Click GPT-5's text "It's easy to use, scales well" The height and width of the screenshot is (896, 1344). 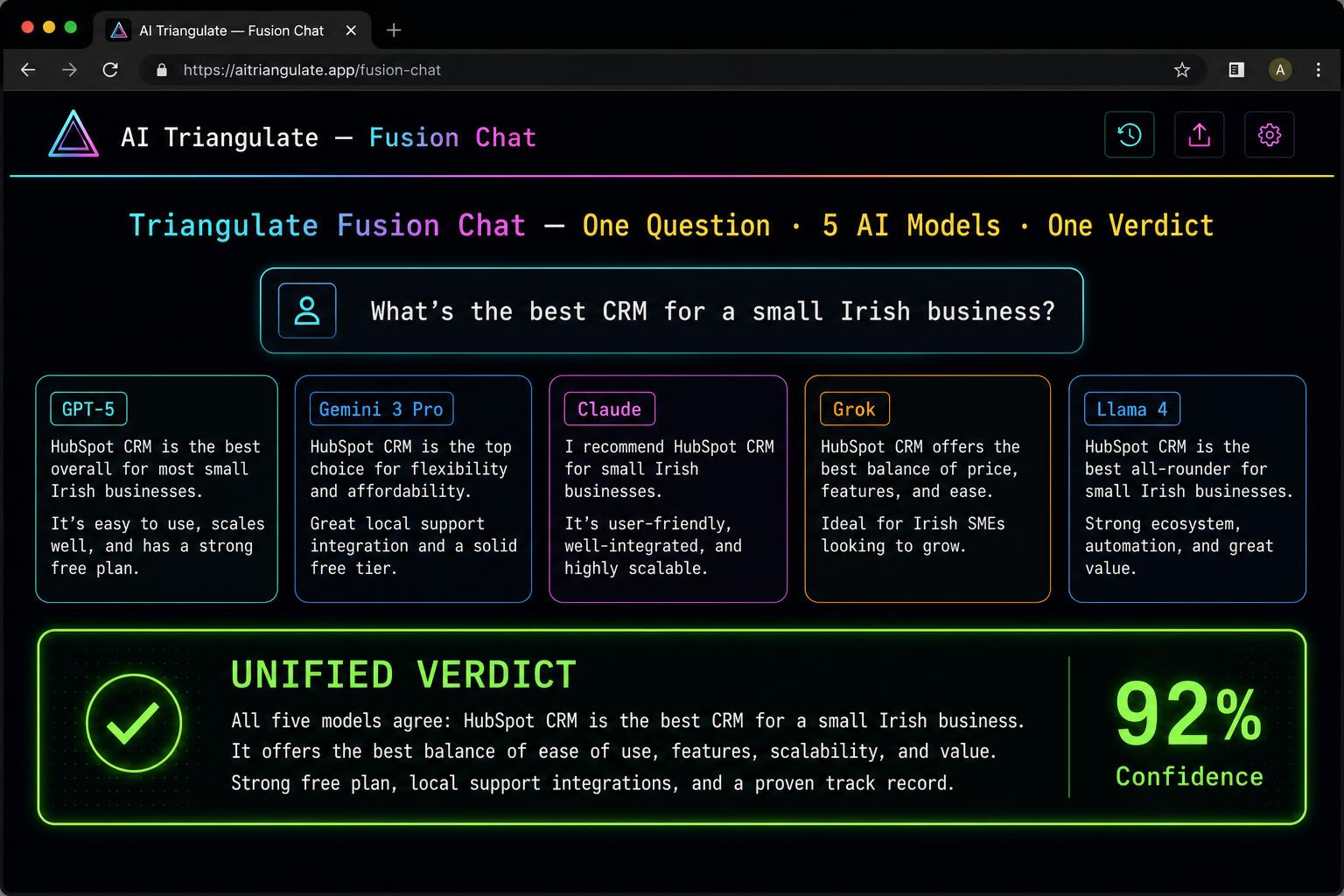pyautogui.click(x=157, y=535)
